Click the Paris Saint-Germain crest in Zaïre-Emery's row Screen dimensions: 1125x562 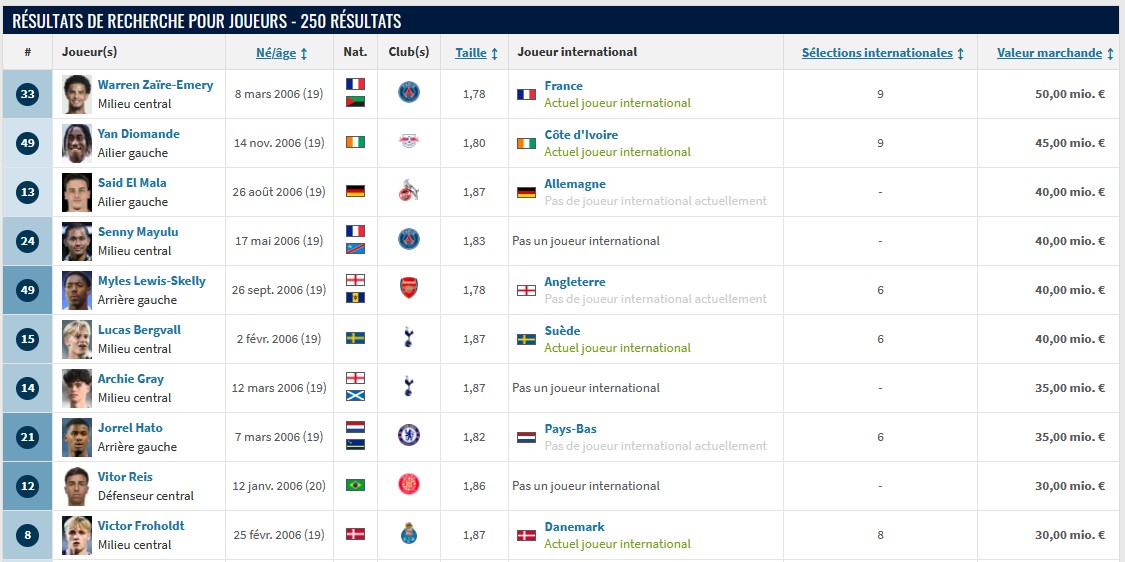409,93
